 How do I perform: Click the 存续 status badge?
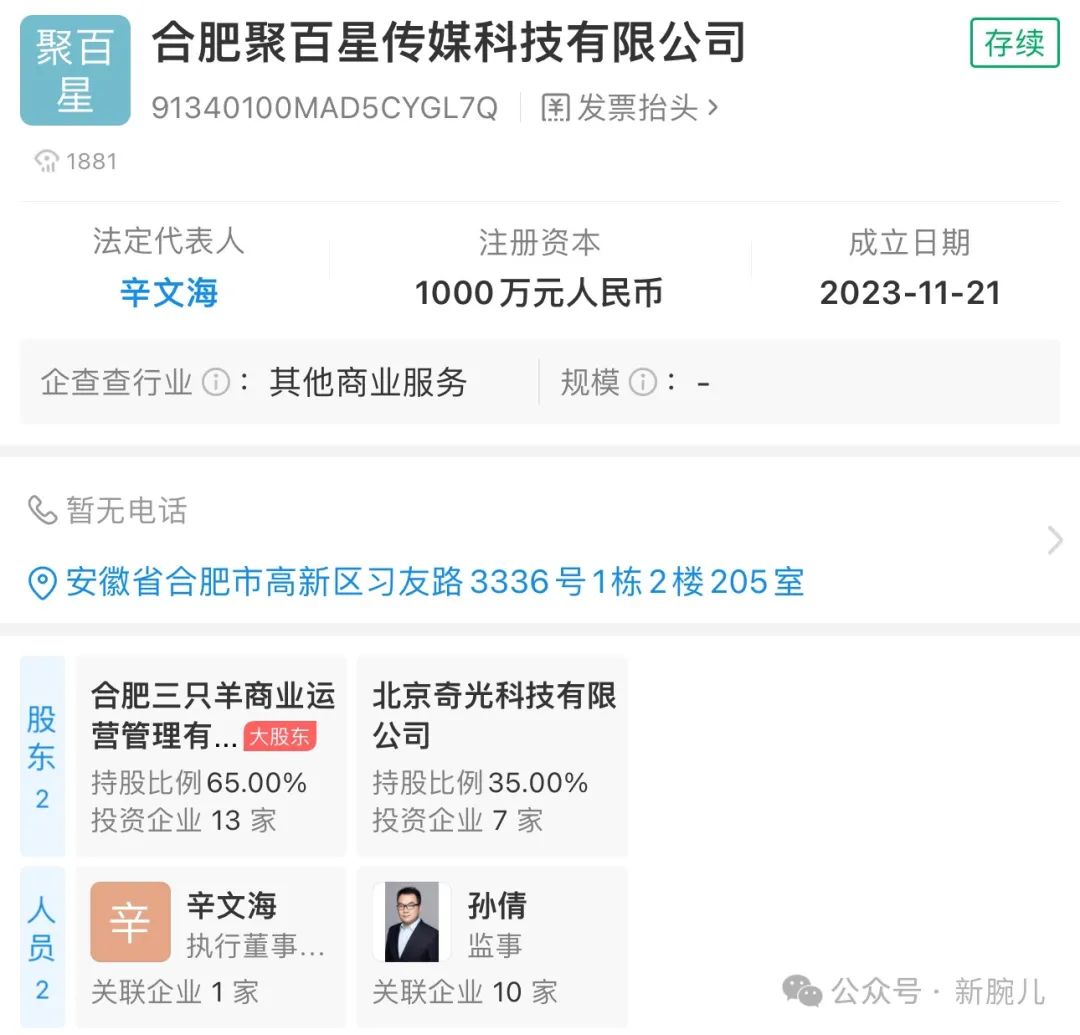coord(1014,43)
